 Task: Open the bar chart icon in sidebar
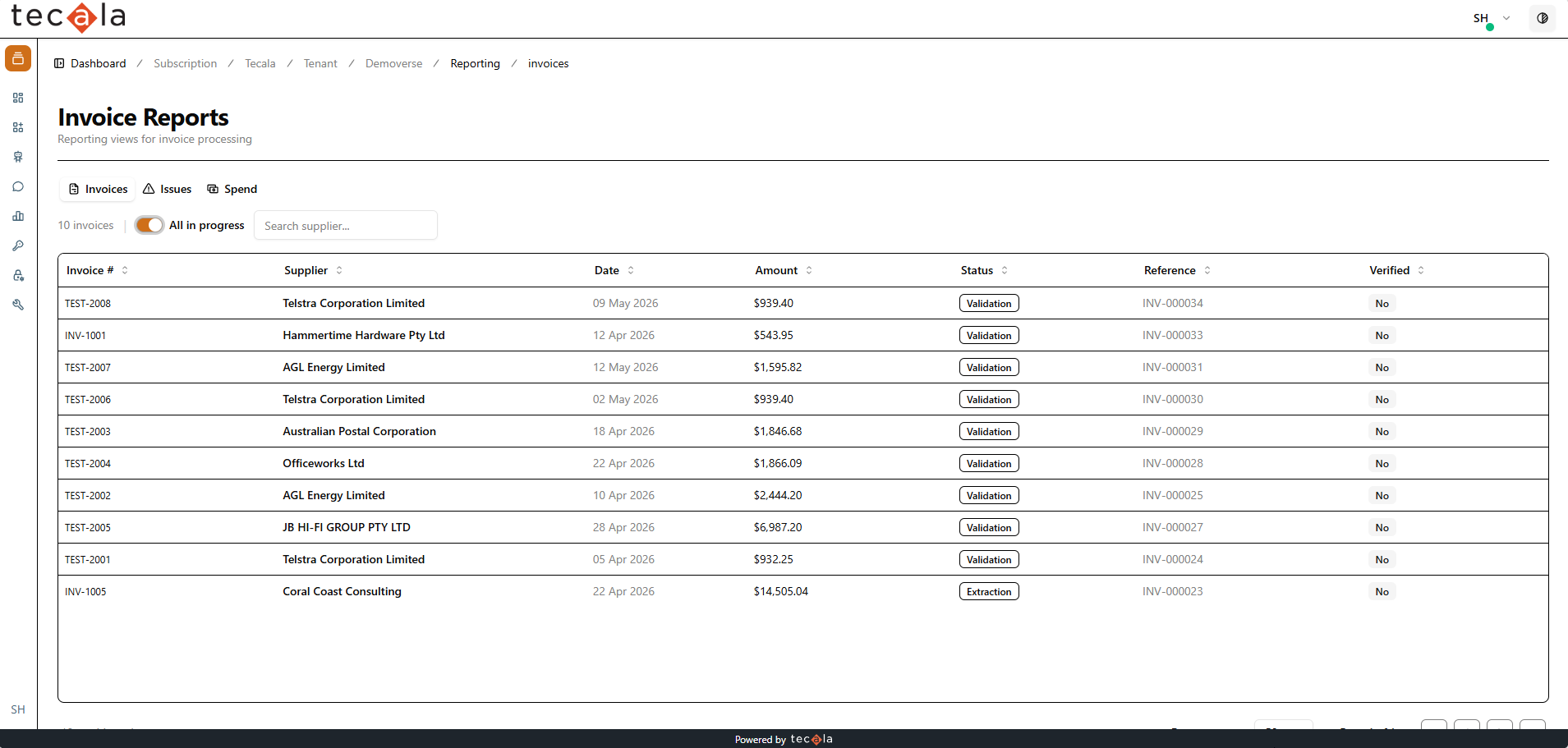click(x=18, y=216)
